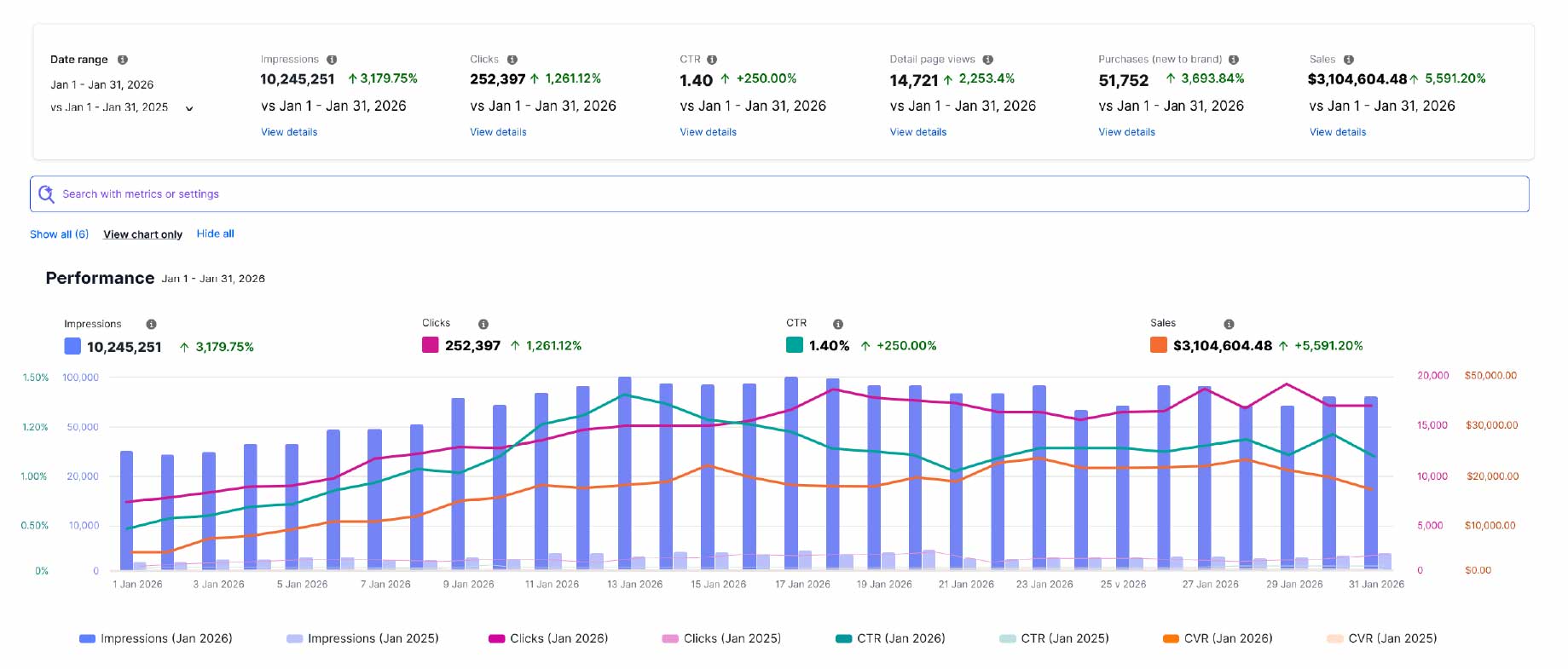Click info icon beside Impressions in summary bar

[332, 60]
